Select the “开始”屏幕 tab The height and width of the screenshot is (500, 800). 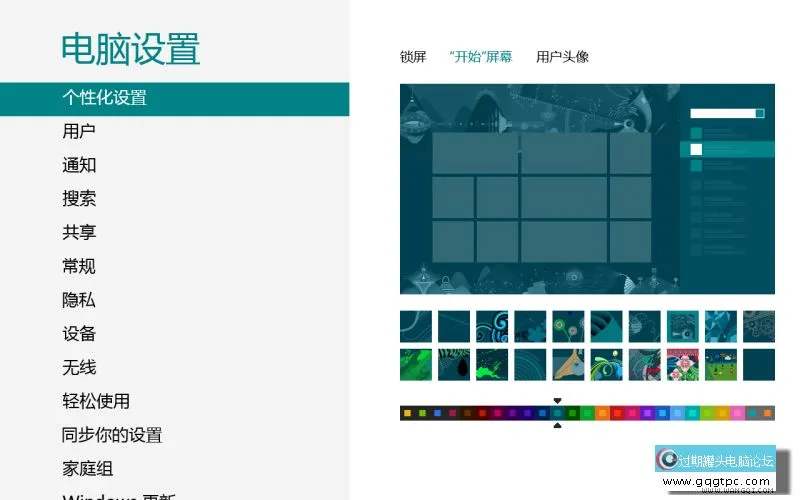[x=481, y=57]
